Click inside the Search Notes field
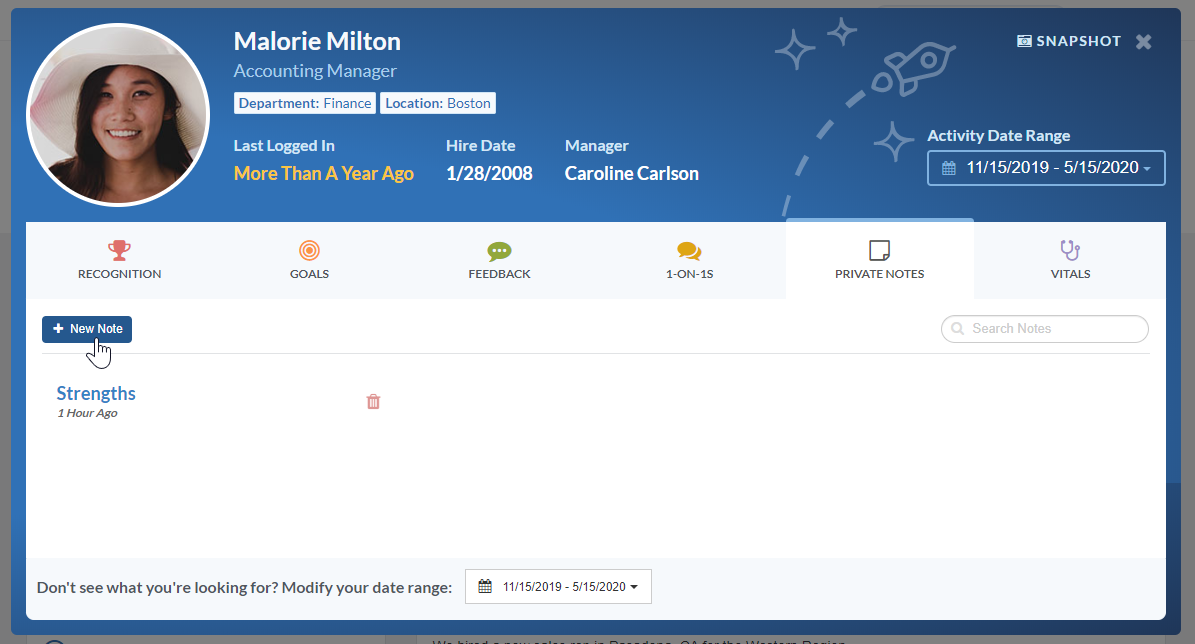1195x644 pixels. click(1044, 329)
